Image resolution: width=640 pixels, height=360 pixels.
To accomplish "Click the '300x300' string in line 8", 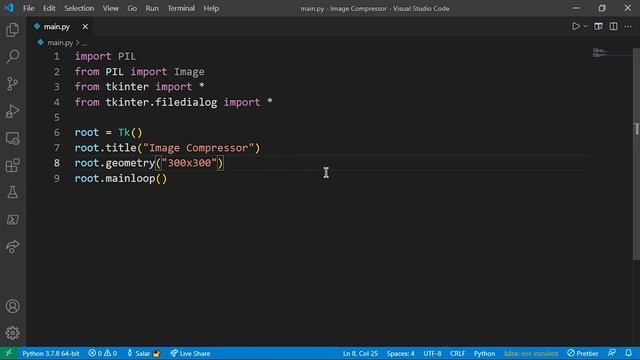I will click(x=189, y=163).
